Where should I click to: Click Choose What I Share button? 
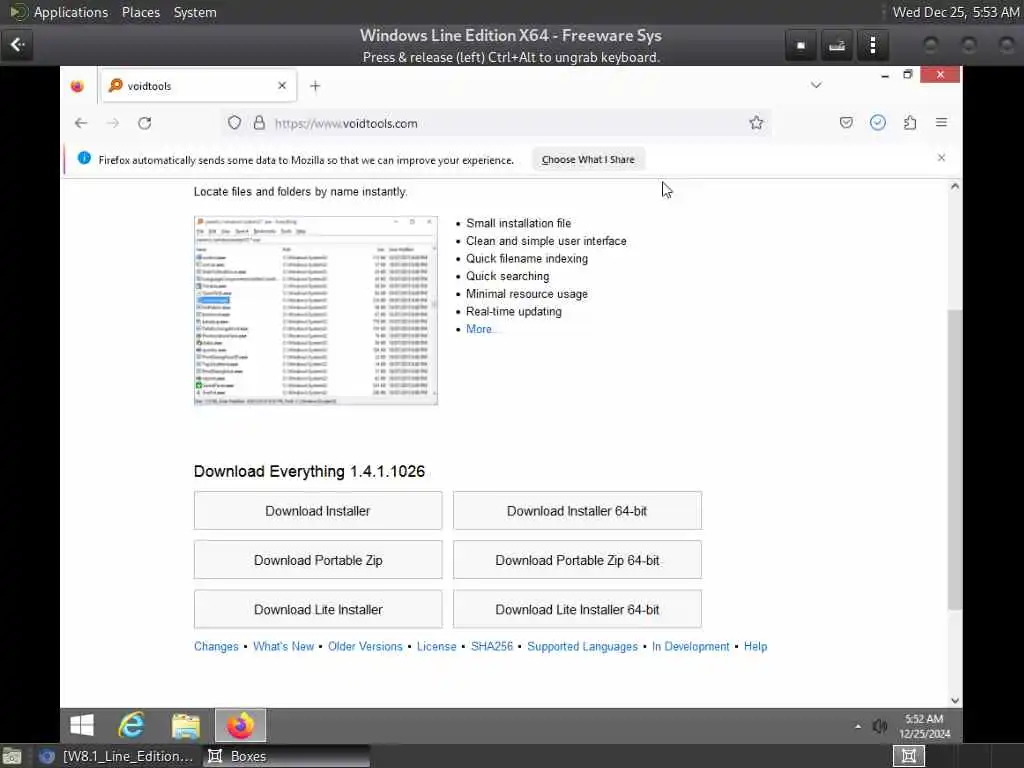click(x=588, y=159)
